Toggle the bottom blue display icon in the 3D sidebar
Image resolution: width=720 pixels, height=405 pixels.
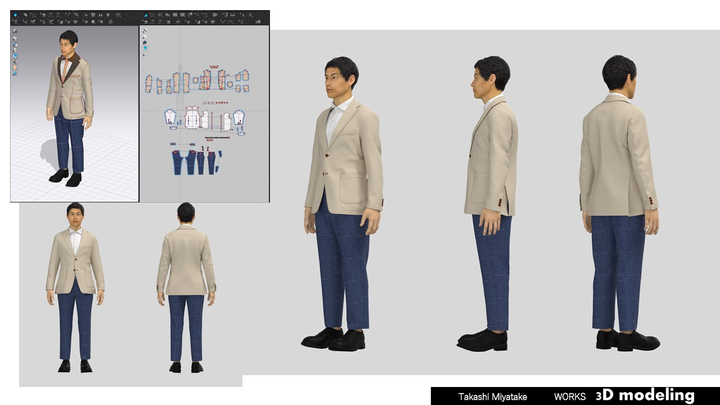[x=15, y=72]
